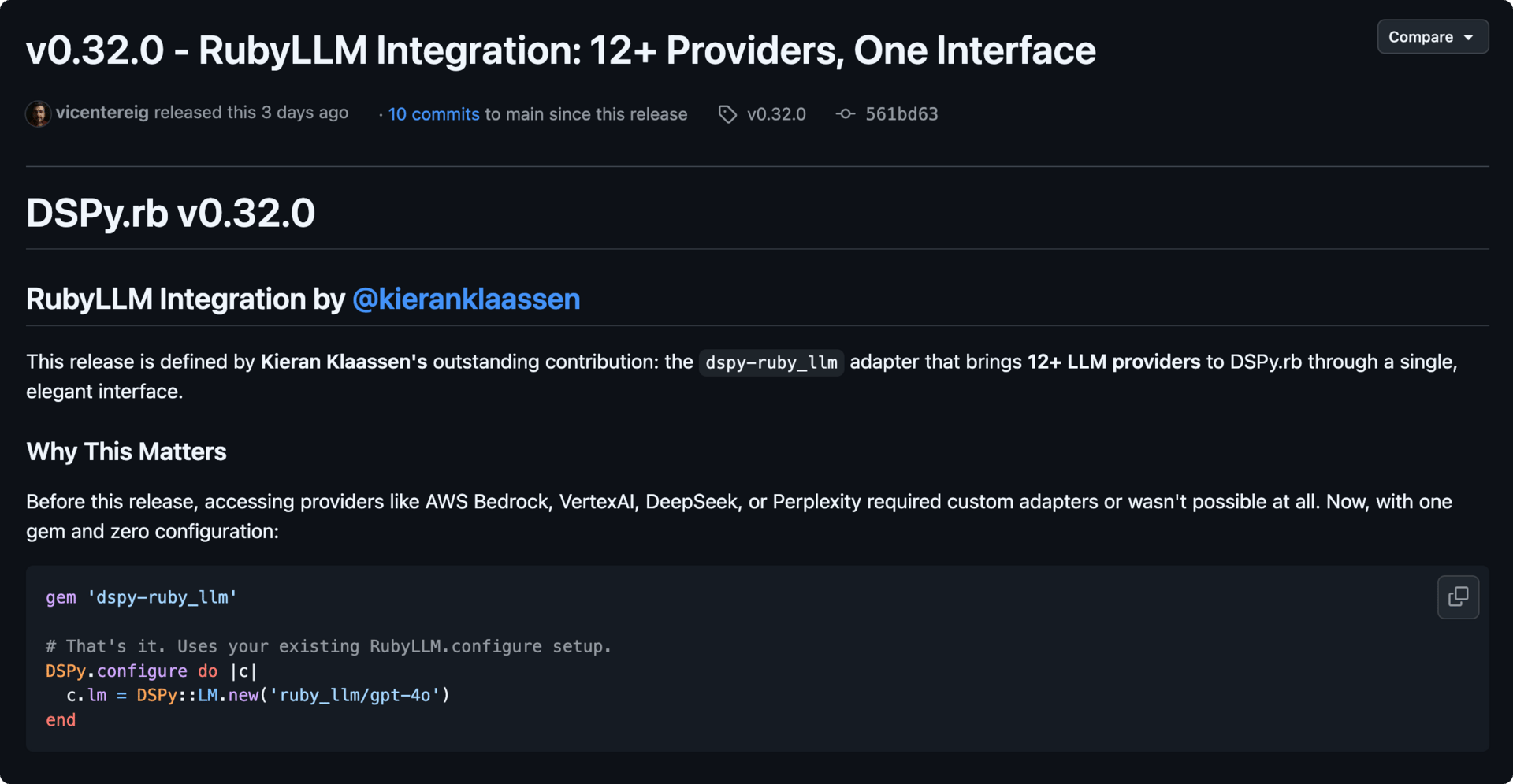Click the 'ruby_llm/gpt-4o' string in code
The height and width of the screenshot is (784, 1513).
pyautogui.click(x=354, y=695)
